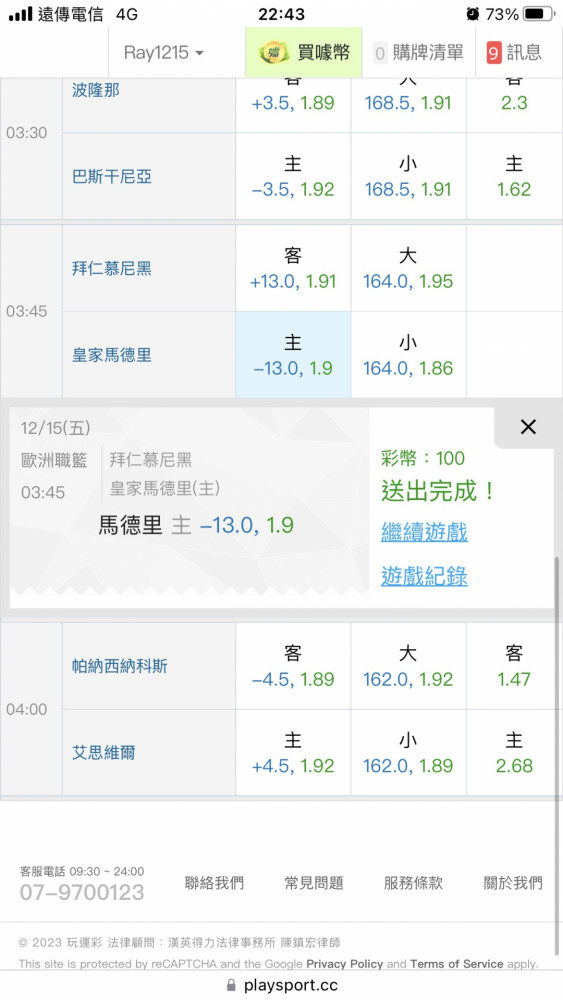Open the Google Privacy Policy link
The image size is (563, 1000).
(x=345, y=964)
